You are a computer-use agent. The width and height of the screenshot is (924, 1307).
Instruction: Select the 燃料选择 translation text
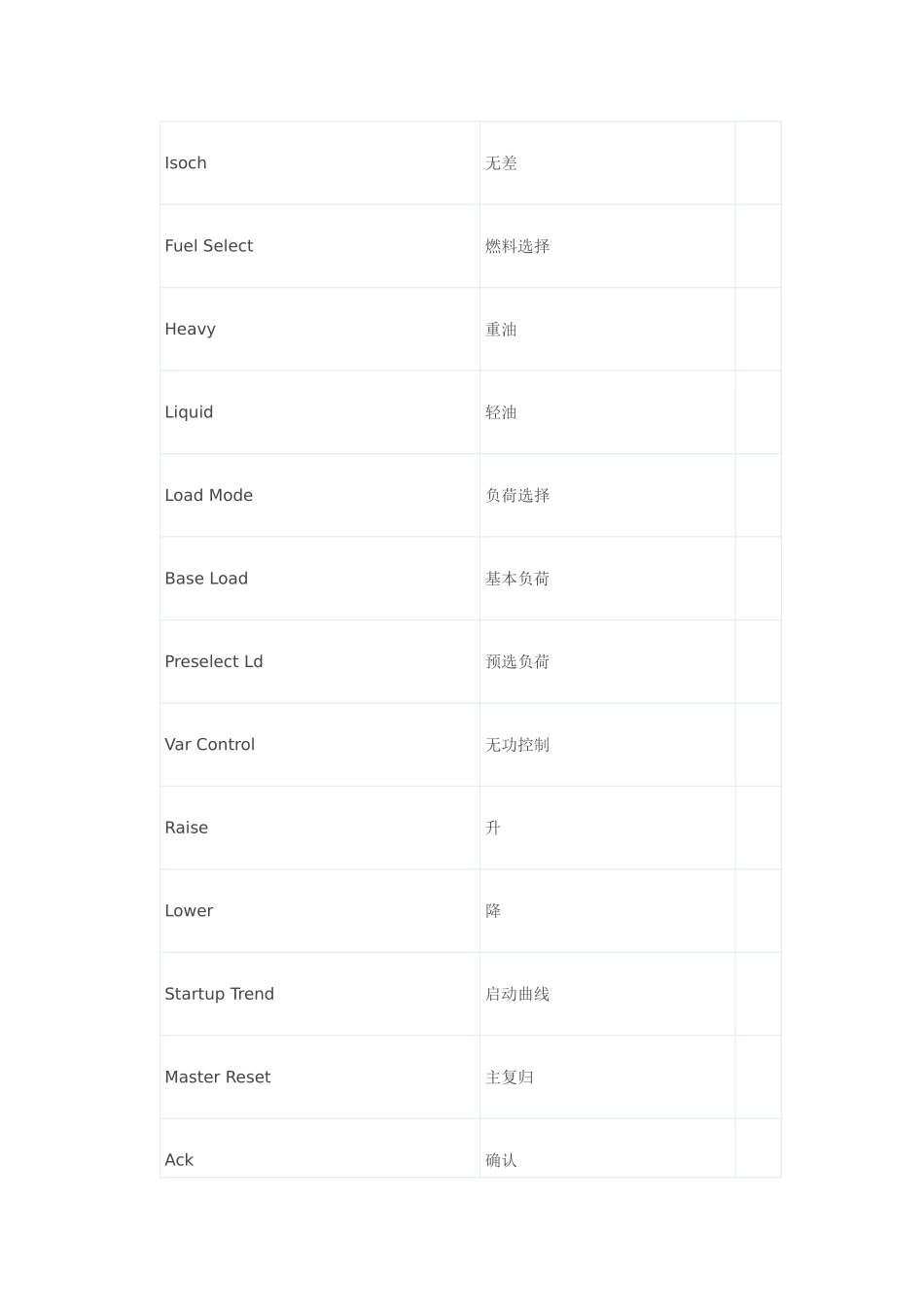click(x=517, y=246)
